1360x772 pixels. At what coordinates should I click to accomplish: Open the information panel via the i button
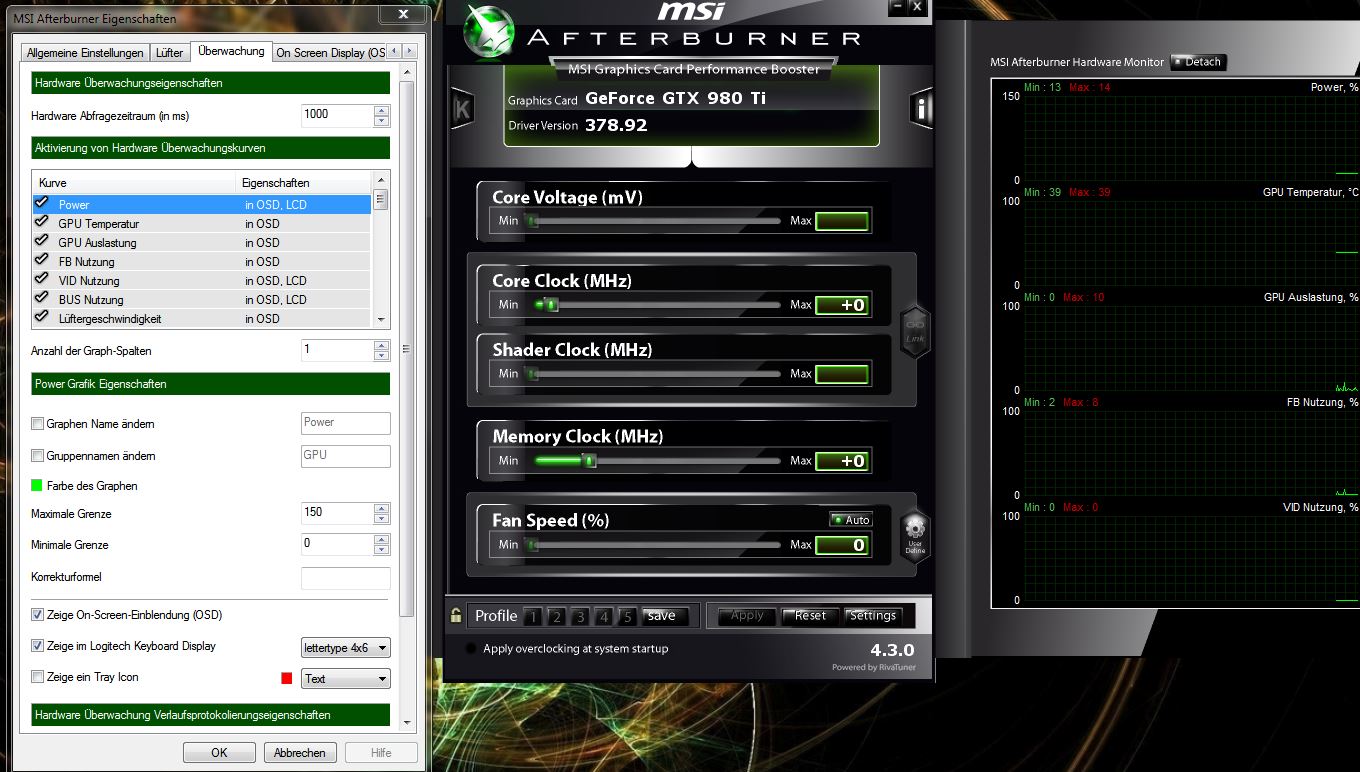pos(921,109)
